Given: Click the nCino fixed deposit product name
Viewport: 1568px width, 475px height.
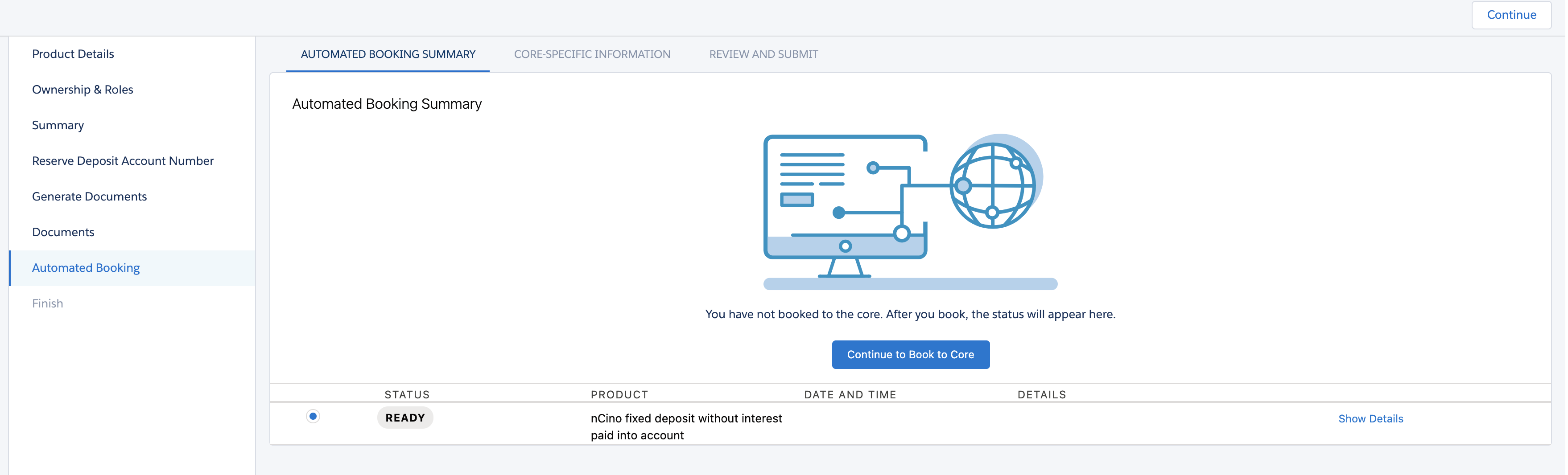Looking at the screenshot, I should pos(687,426).
